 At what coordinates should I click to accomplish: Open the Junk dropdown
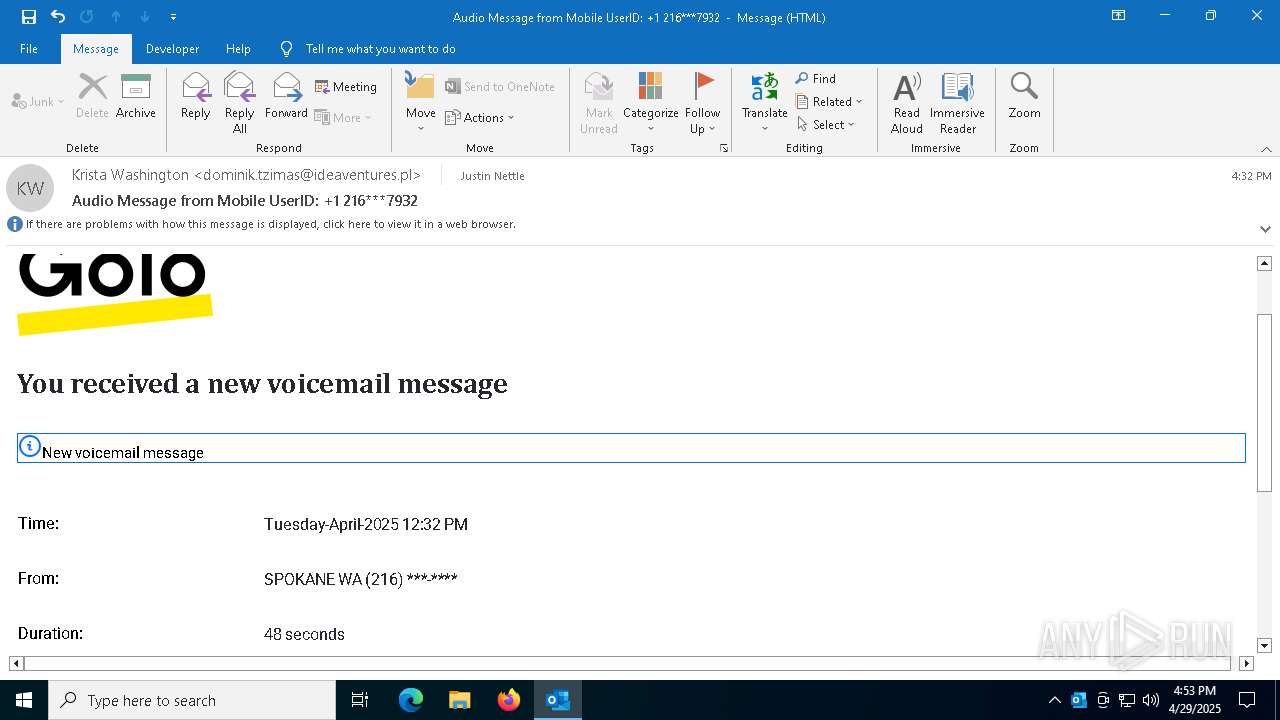pos(38,101)
